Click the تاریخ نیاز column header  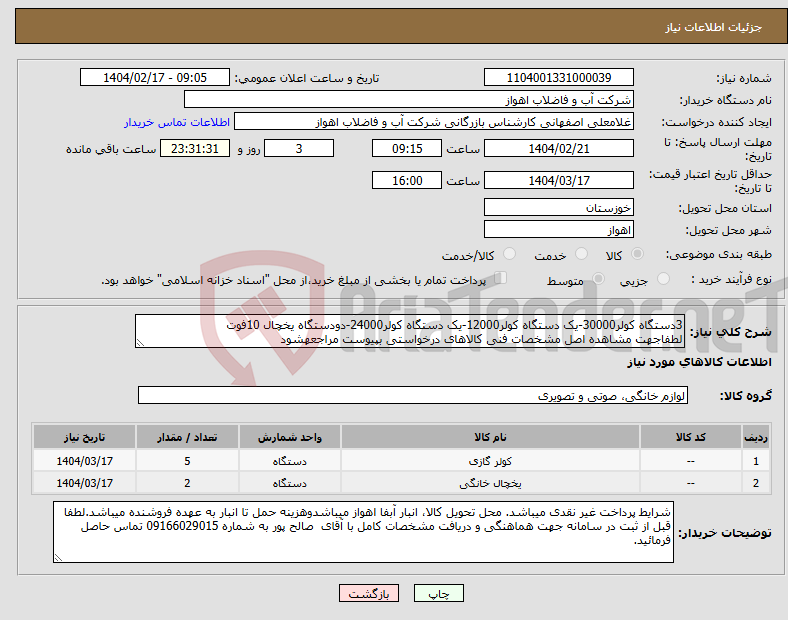[x=84, y=437]
